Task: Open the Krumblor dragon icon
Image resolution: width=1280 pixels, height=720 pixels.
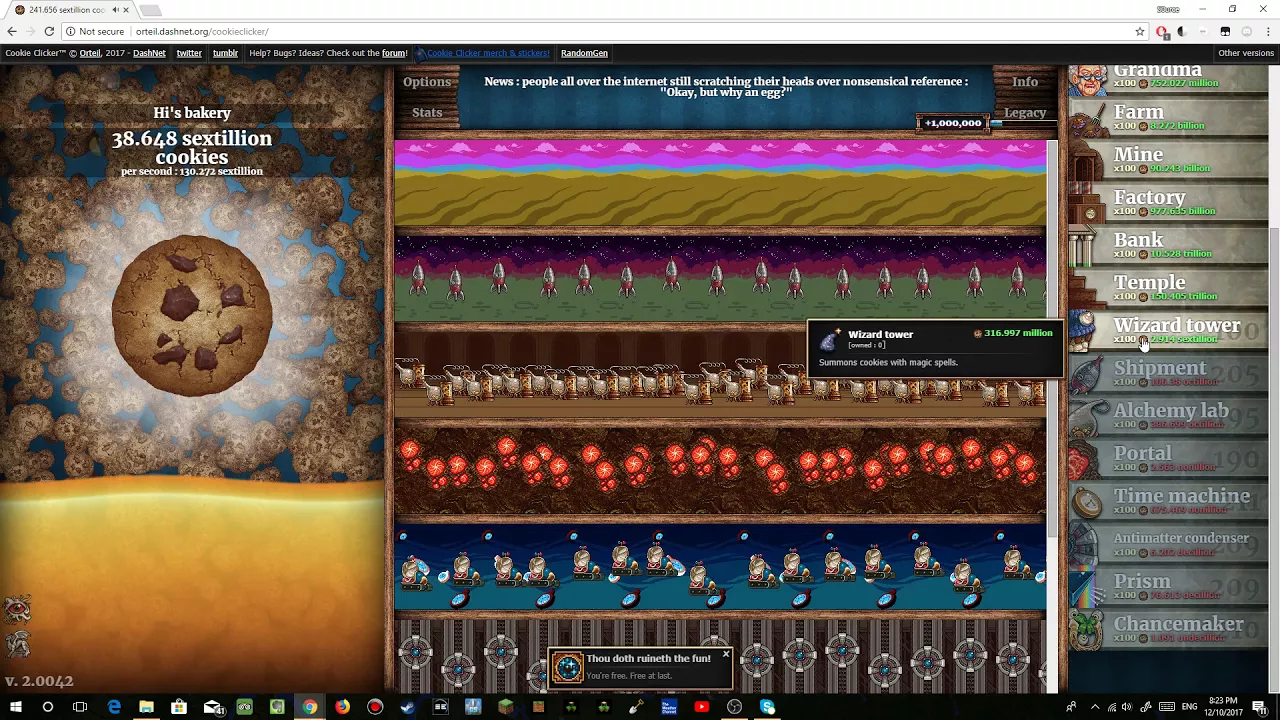Action: (x=17, y=645)
